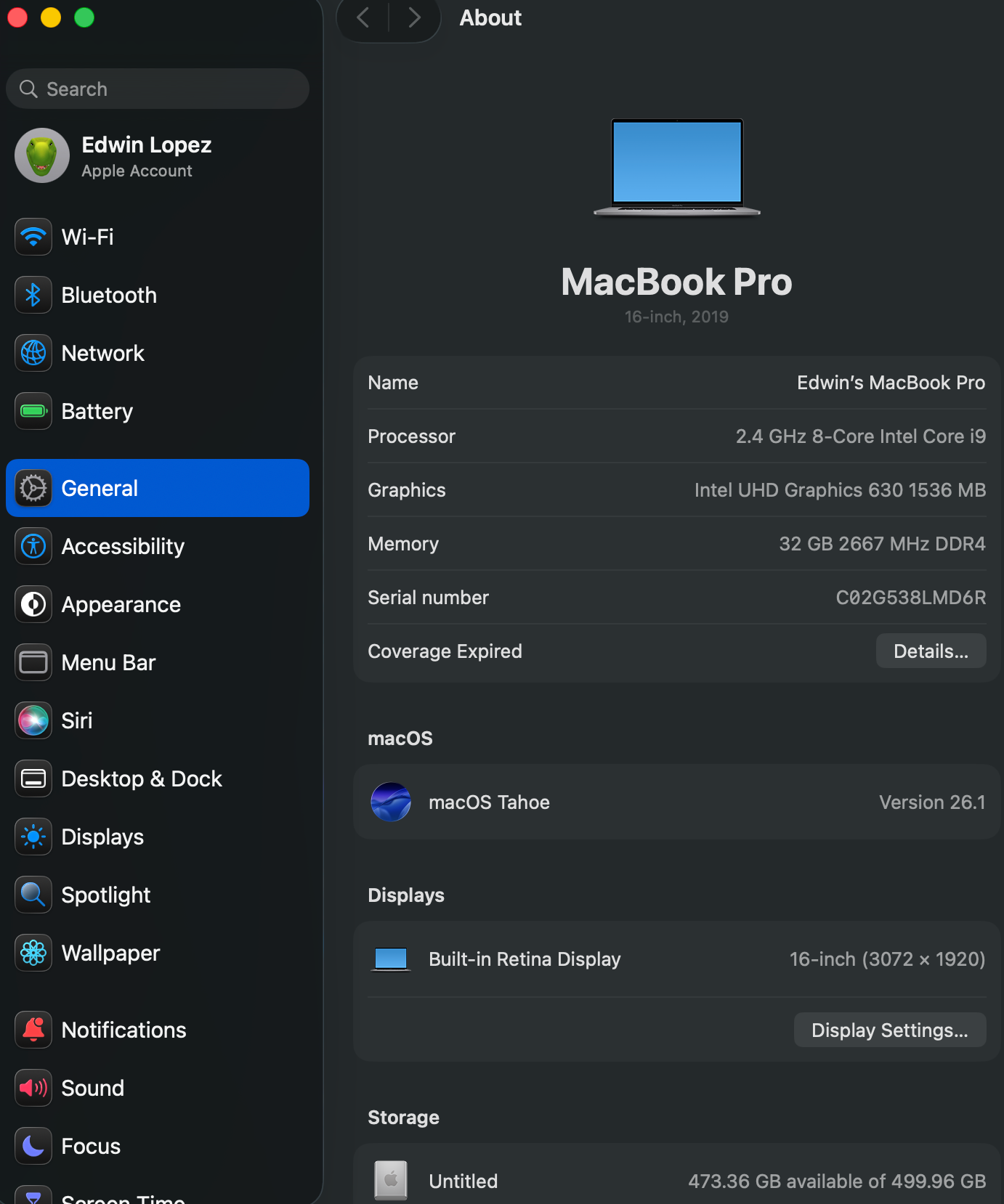Go back with the left chevron
This screenshot has height=1204, width=1004.
[x=363, y=17]
